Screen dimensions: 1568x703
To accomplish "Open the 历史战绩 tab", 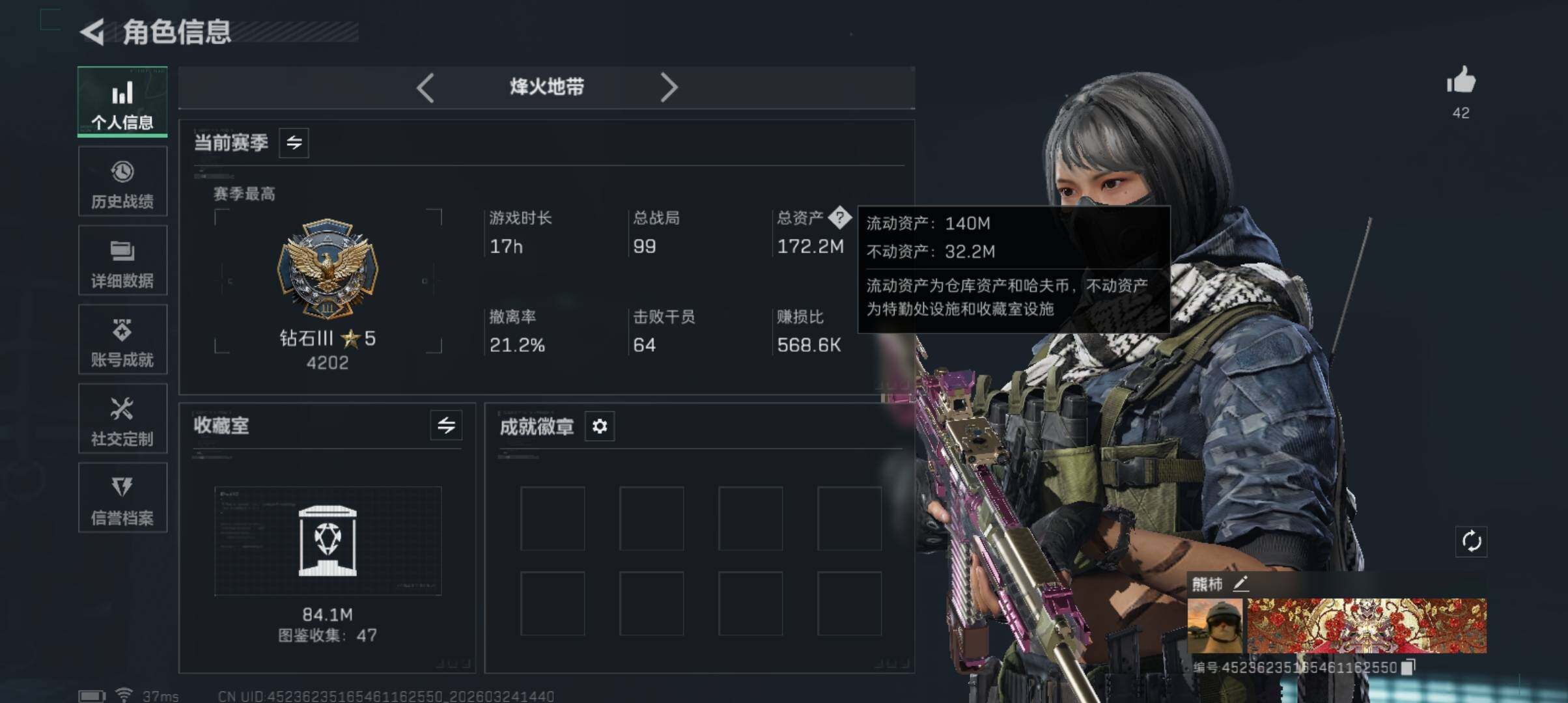I will pyautogui.click(x=122, y=181).
